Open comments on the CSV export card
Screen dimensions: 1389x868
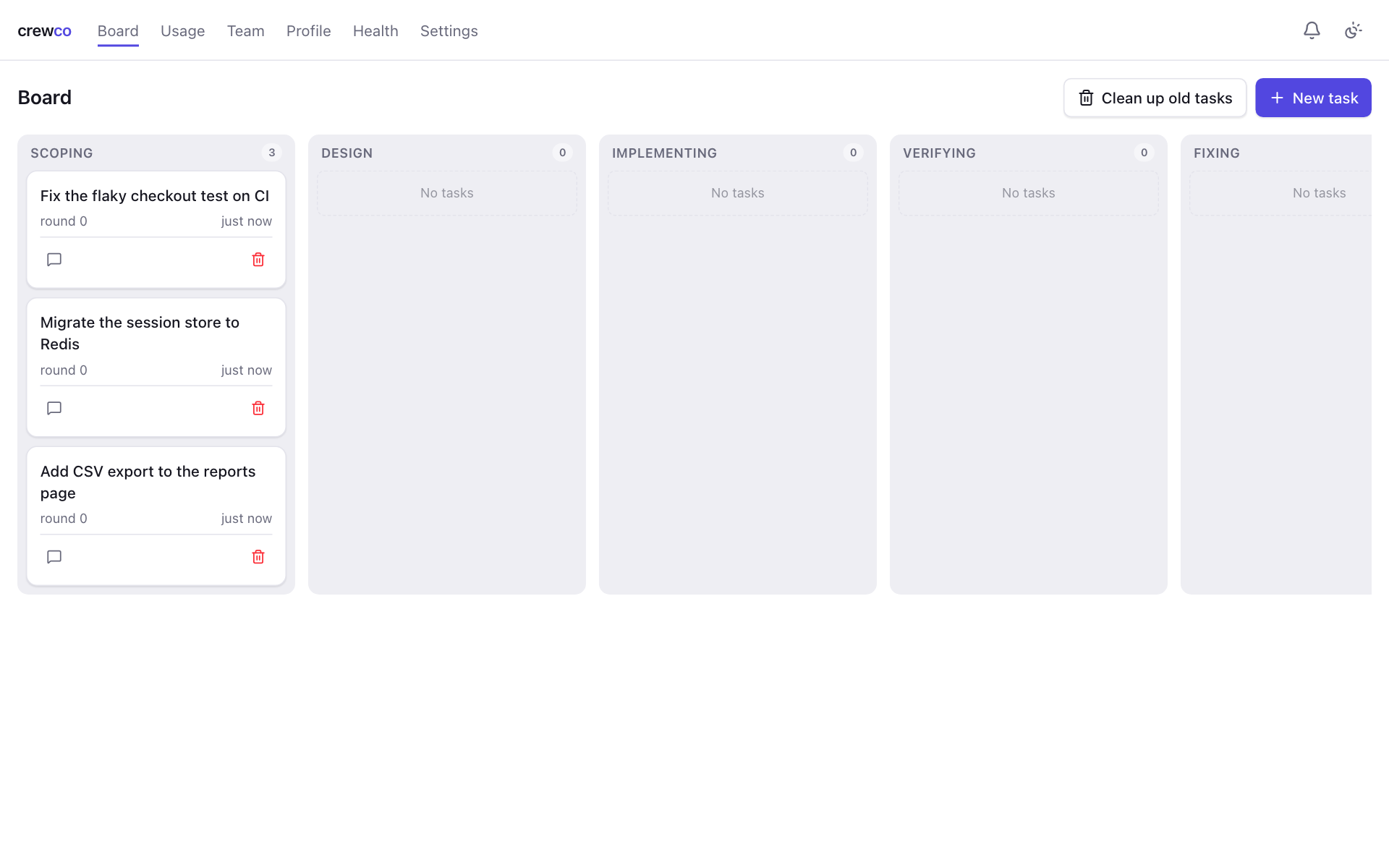coord(54,557)
